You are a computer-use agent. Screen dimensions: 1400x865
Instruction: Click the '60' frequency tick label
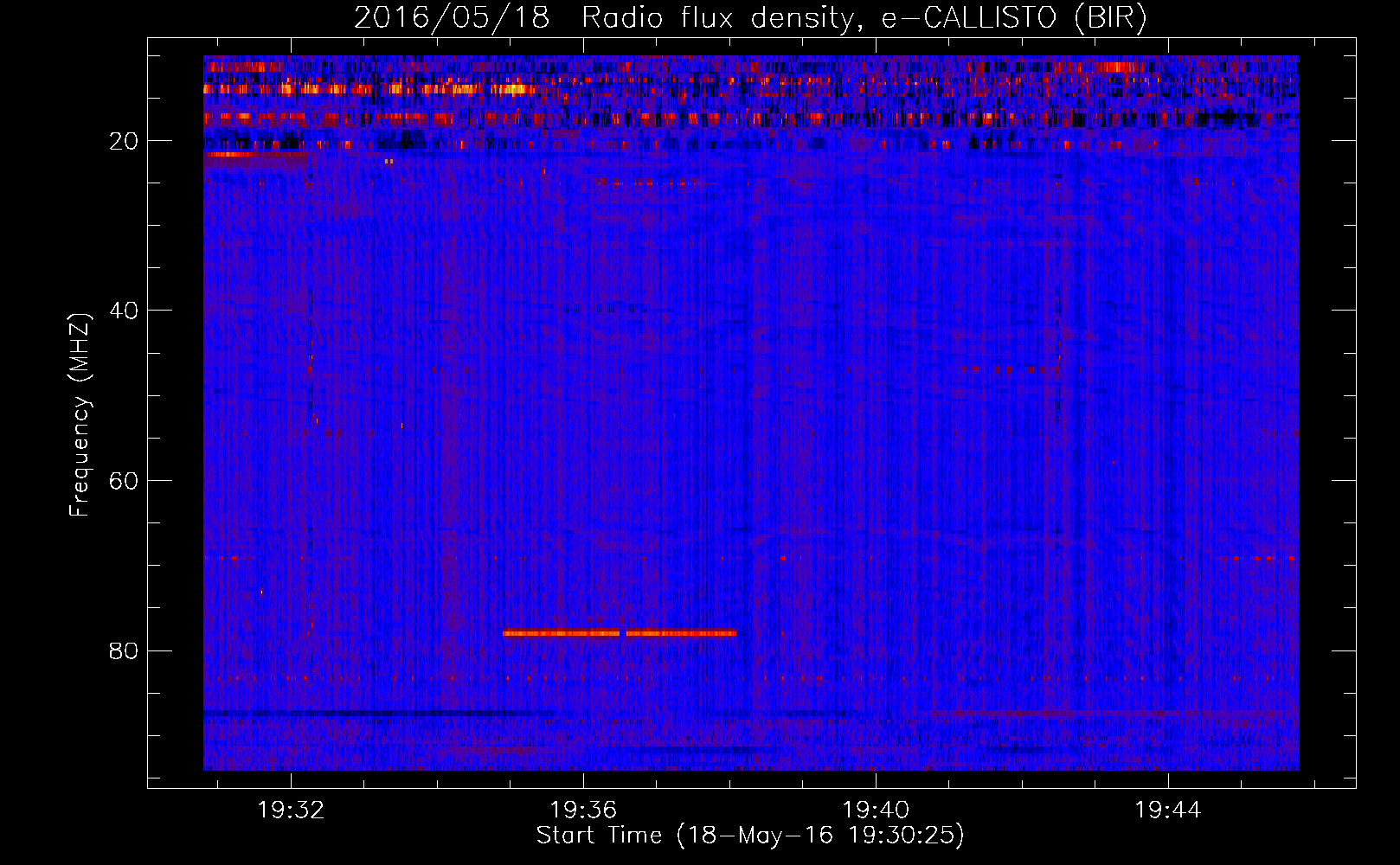click(x=124, y=481)
